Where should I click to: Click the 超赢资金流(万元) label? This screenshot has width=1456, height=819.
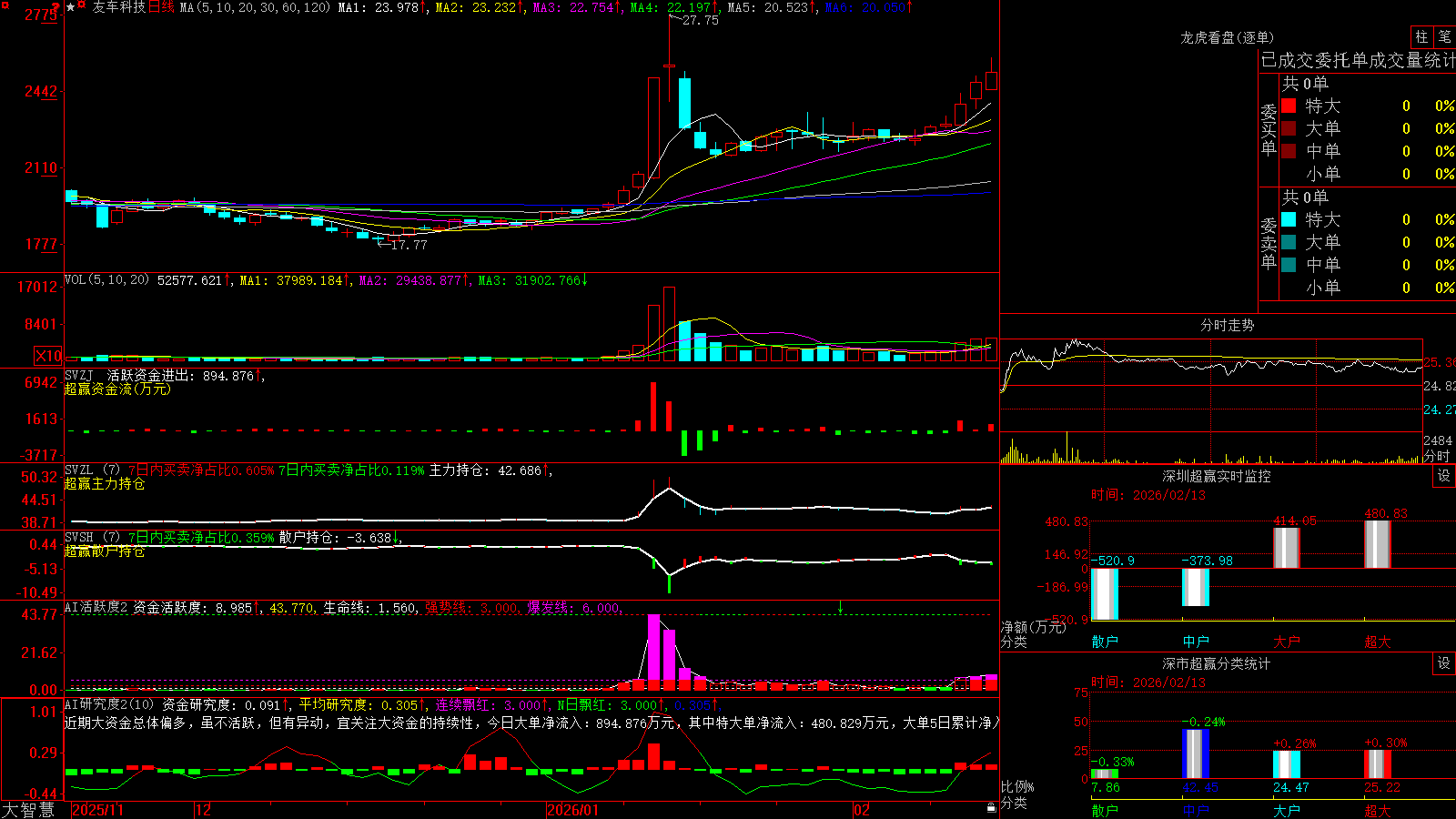[x=117, y=389]
